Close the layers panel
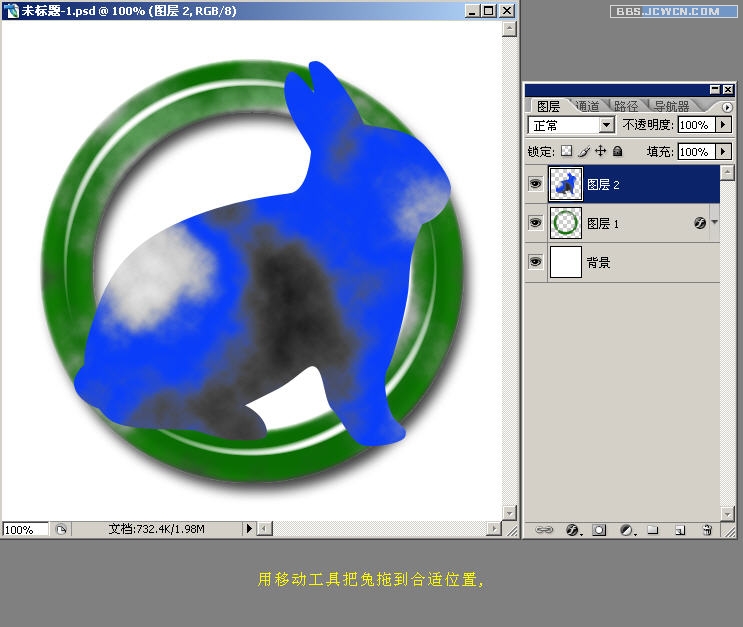Image resolution: width=743 pixels, height=627 pixels. click(x=728, y=89)
